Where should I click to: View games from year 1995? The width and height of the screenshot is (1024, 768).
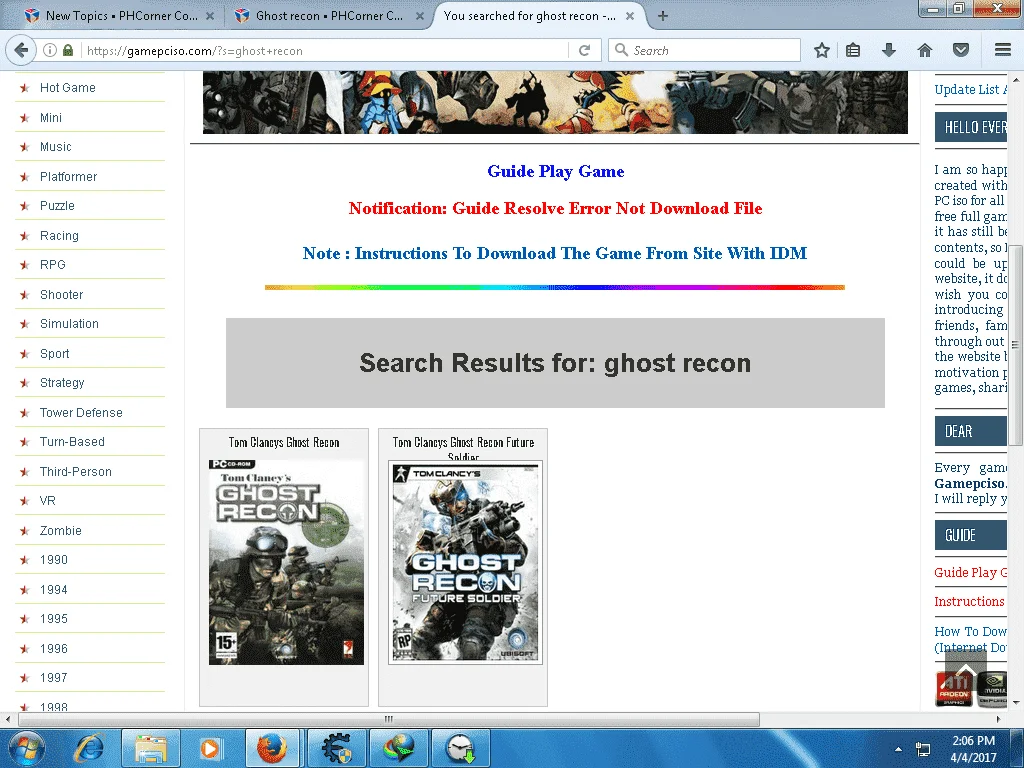(x=54, y=618)
